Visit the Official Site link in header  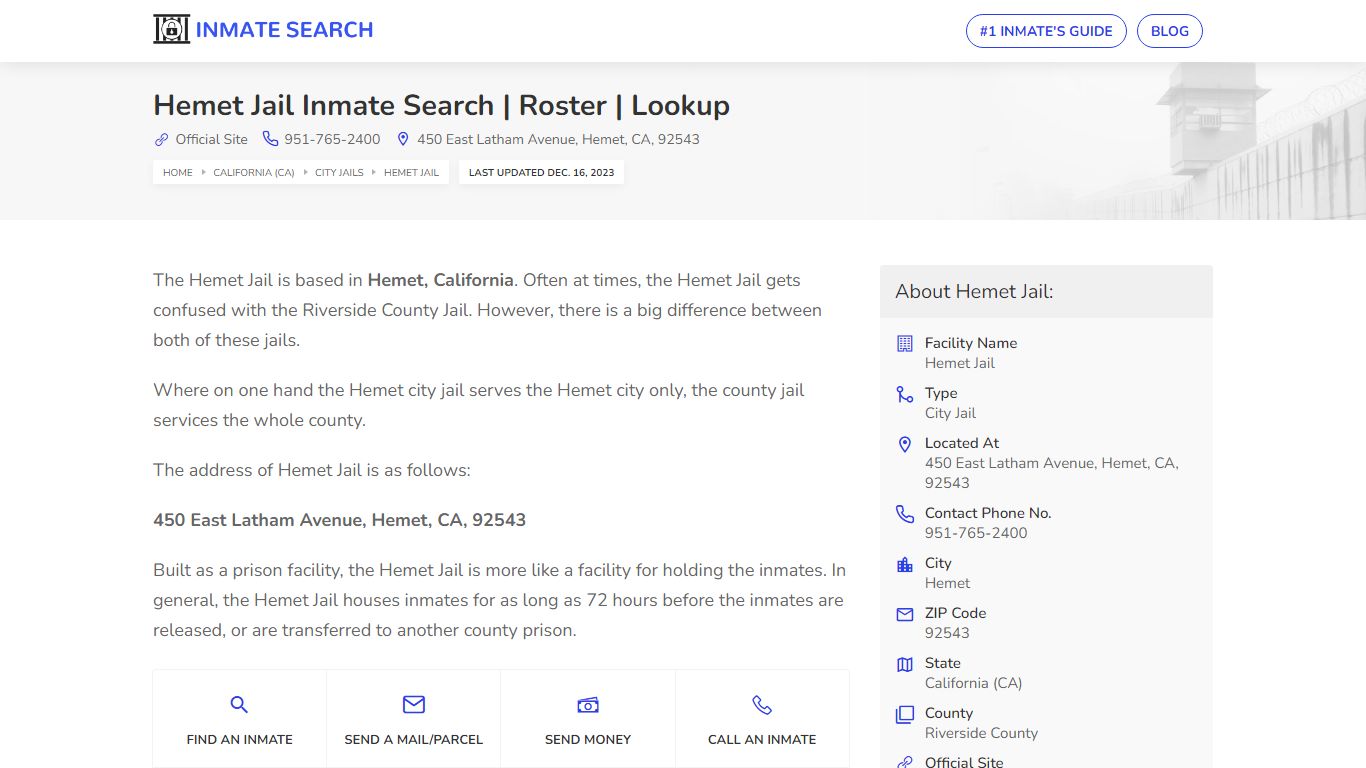211,139
